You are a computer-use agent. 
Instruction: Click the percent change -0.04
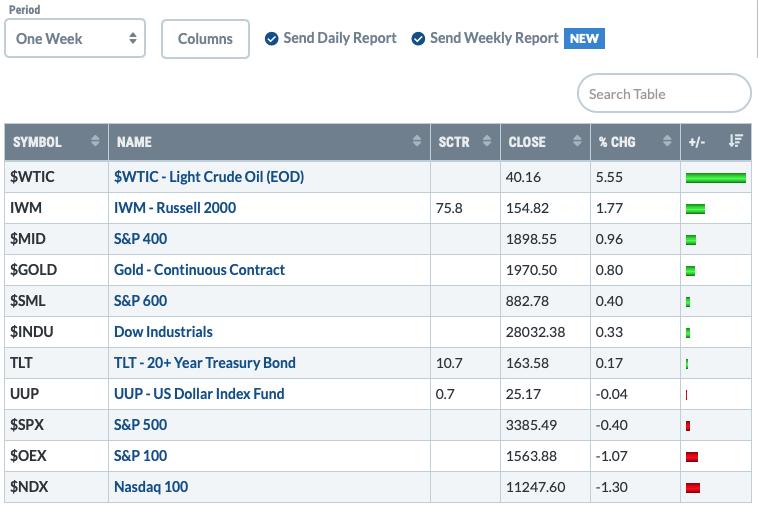point(612,393)
